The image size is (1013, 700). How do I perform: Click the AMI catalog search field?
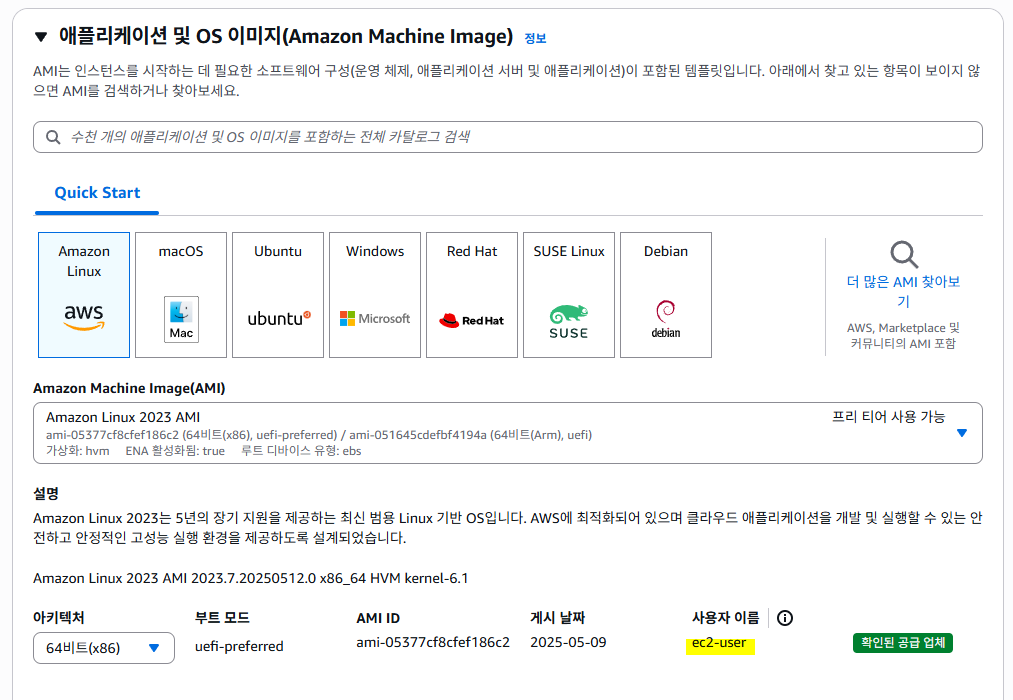click(508, 137)
